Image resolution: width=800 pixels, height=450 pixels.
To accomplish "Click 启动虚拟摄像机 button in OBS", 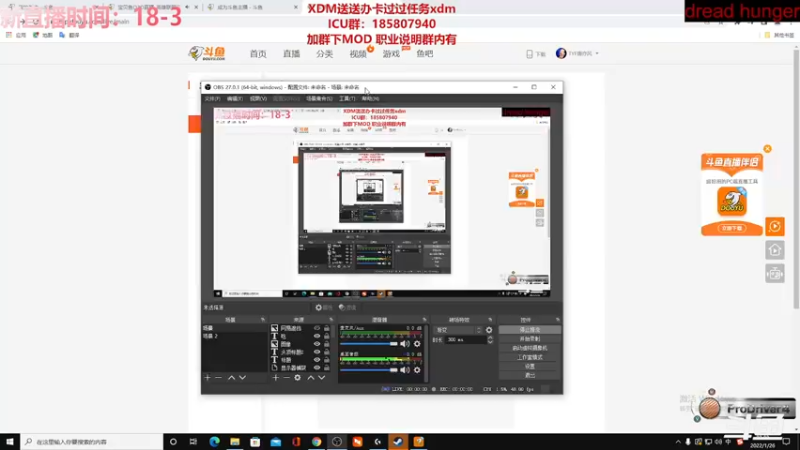I will click(x=530, y=348).
